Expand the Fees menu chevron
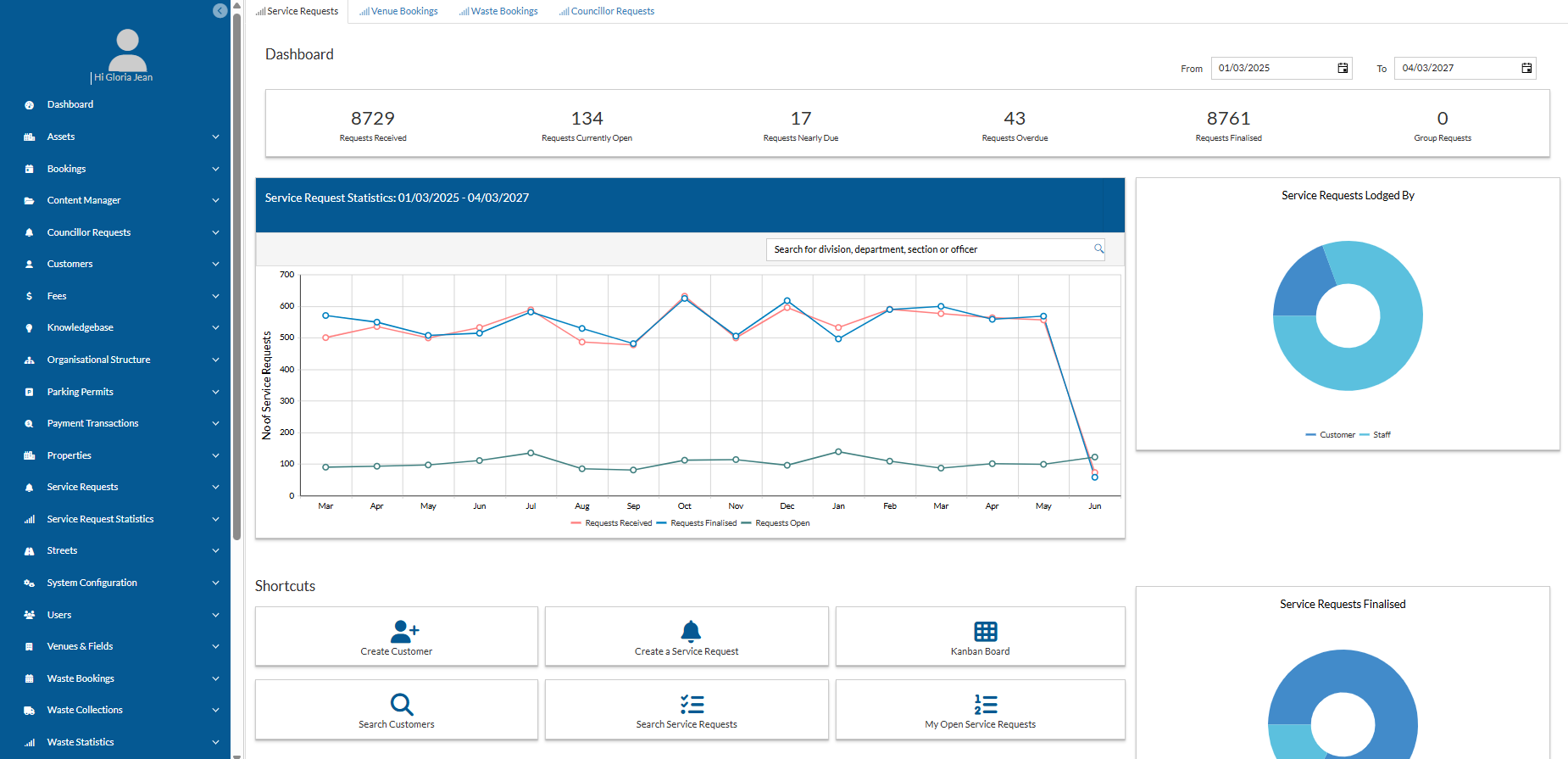The height and width of the screenshot is (759, 1568). pos(215,296)
